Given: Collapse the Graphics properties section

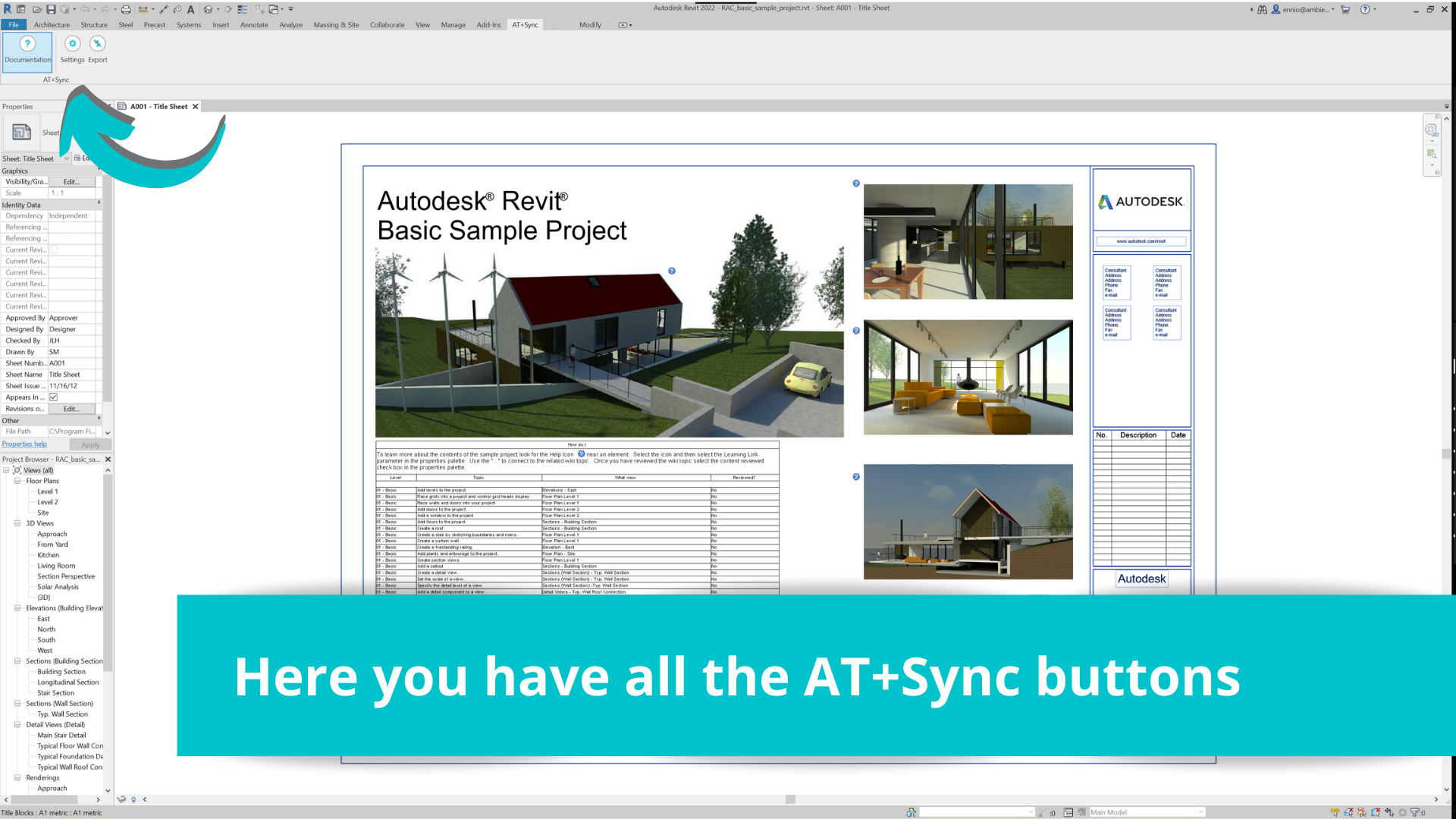Looking at the screenshot, I should (99, 170).
